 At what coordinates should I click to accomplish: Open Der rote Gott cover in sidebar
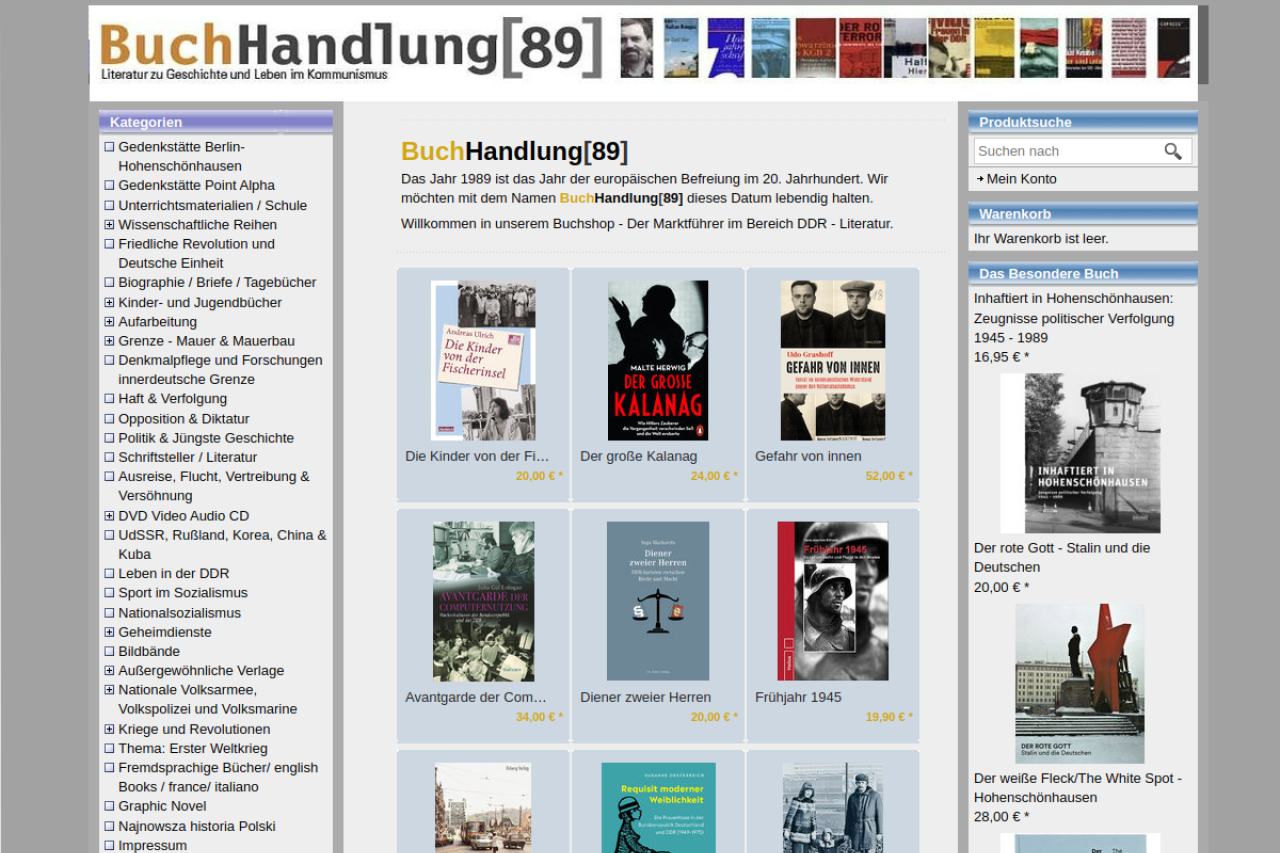(x=1080, y=683)
